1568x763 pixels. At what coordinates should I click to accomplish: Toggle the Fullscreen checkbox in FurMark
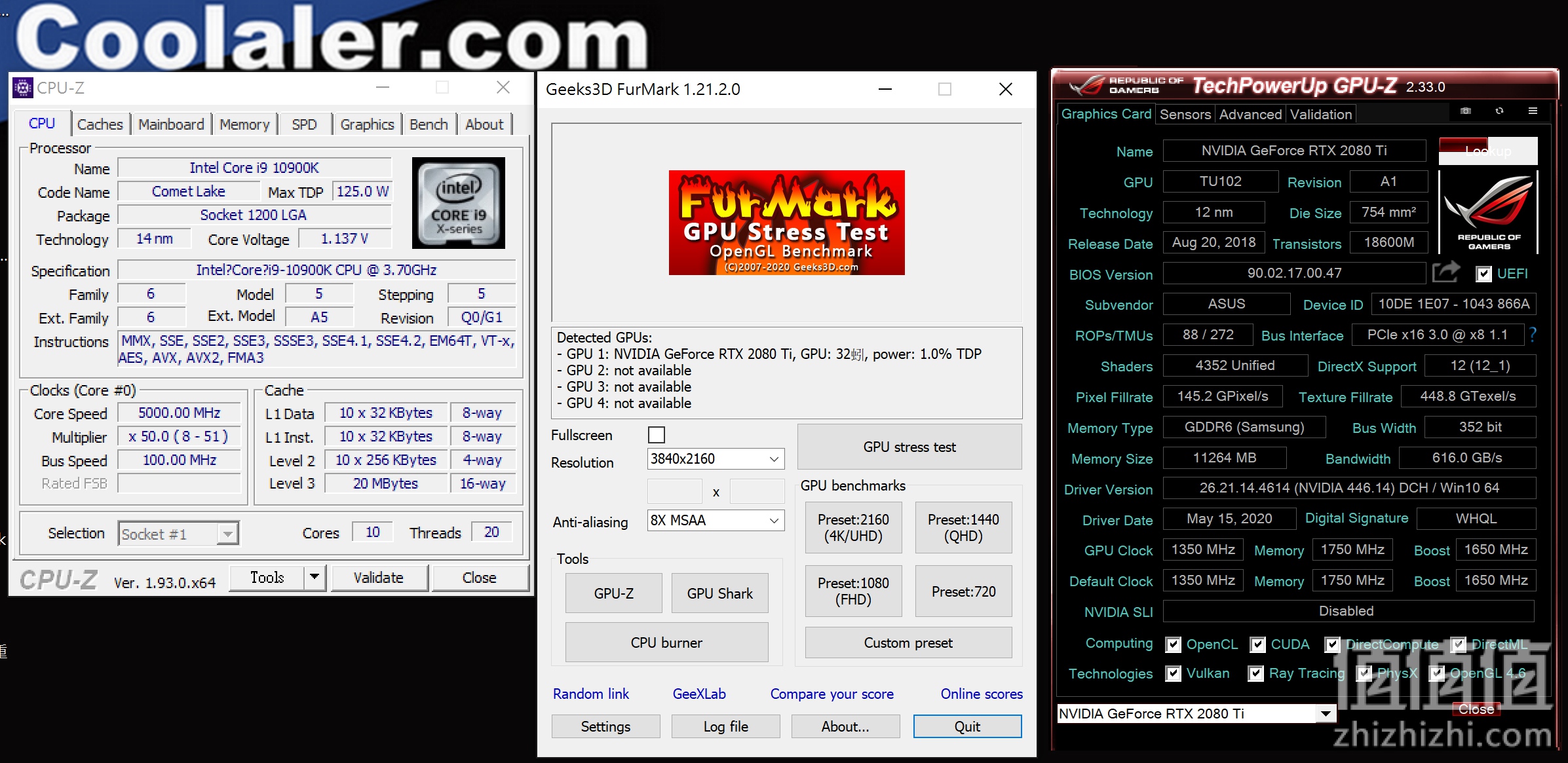tap(656, 435)
